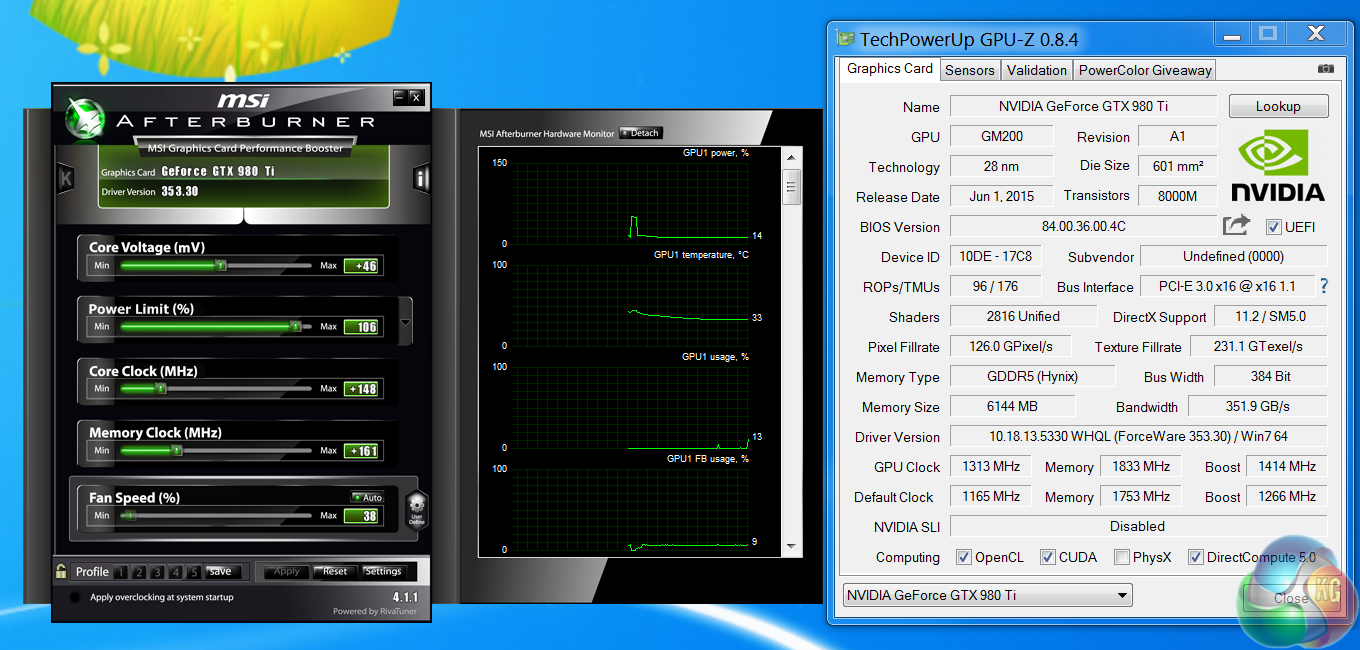Click the NVIDIA logo in GPU-Z
This screenshot has height=650, width=1360.
click(x=1277, y=166)
